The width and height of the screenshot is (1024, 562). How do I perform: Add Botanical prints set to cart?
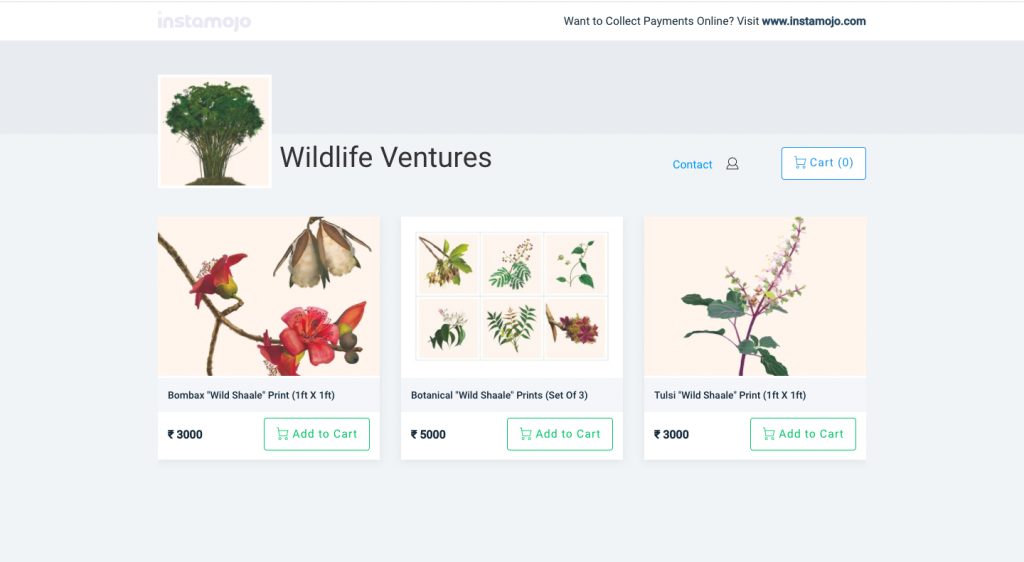(560, 434)
